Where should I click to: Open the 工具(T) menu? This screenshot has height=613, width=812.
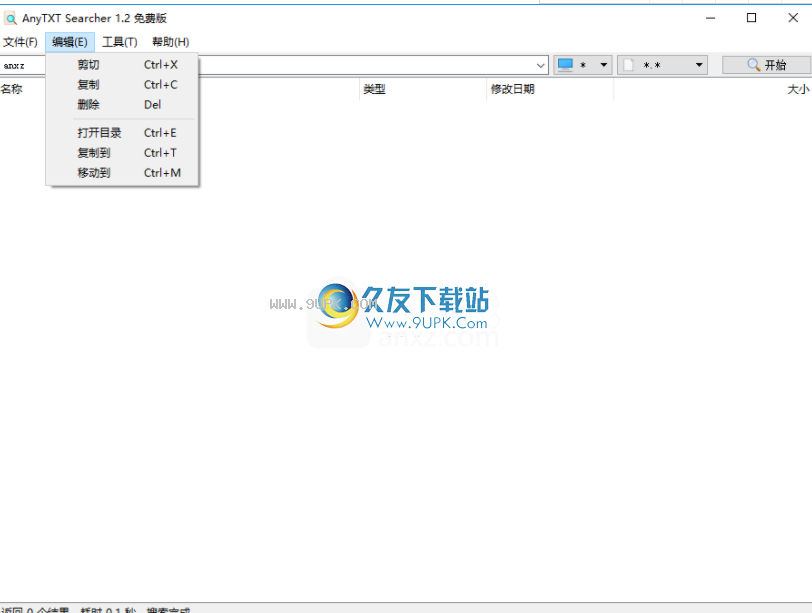click(x=120, y=42)
